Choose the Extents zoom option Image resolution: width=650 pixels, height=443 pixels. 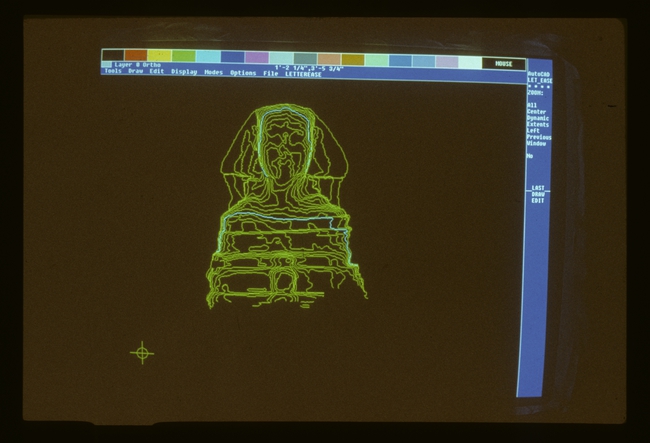[538, 125]
